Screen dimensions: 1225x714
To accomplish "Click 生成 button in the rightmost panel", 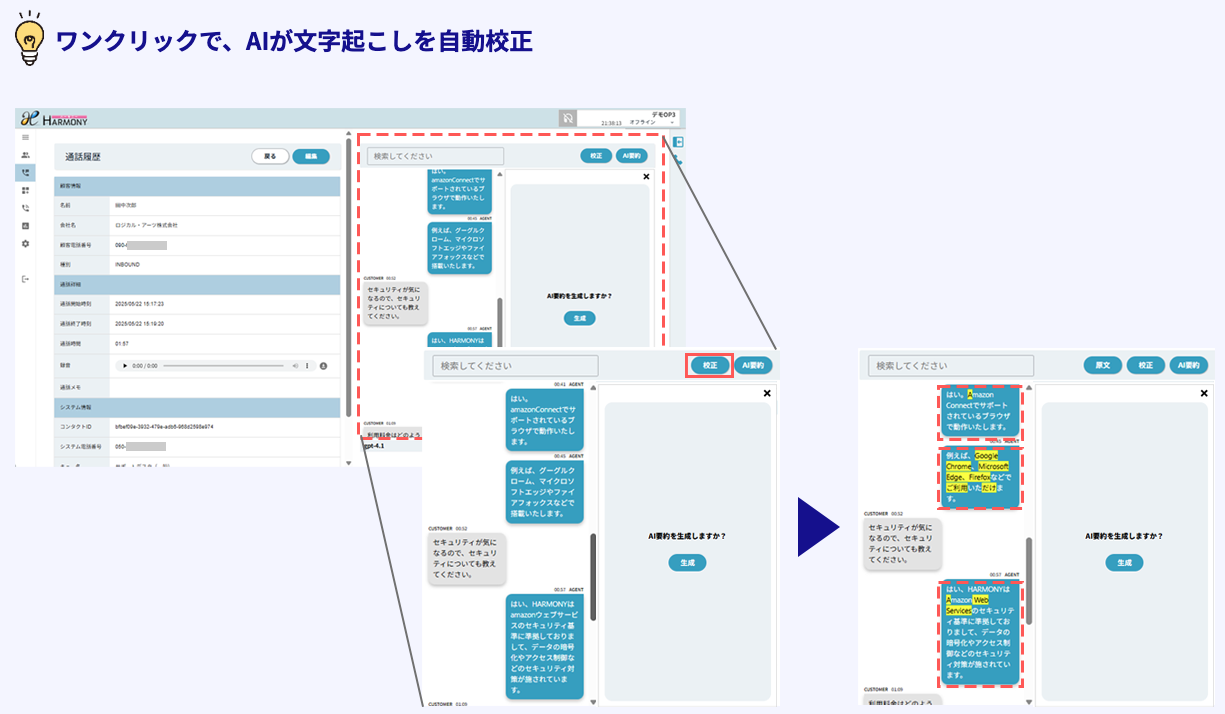I will click(x=1124, y=563).
